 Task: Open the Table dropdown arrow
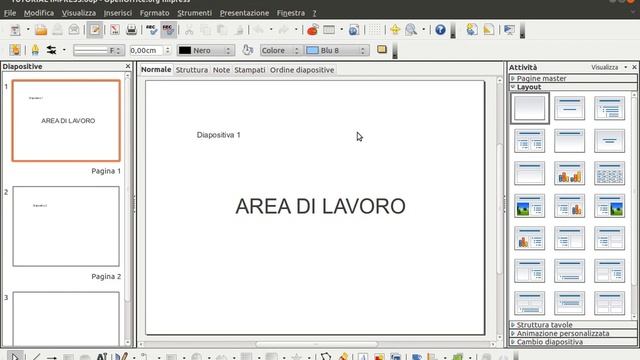(342, 29)
